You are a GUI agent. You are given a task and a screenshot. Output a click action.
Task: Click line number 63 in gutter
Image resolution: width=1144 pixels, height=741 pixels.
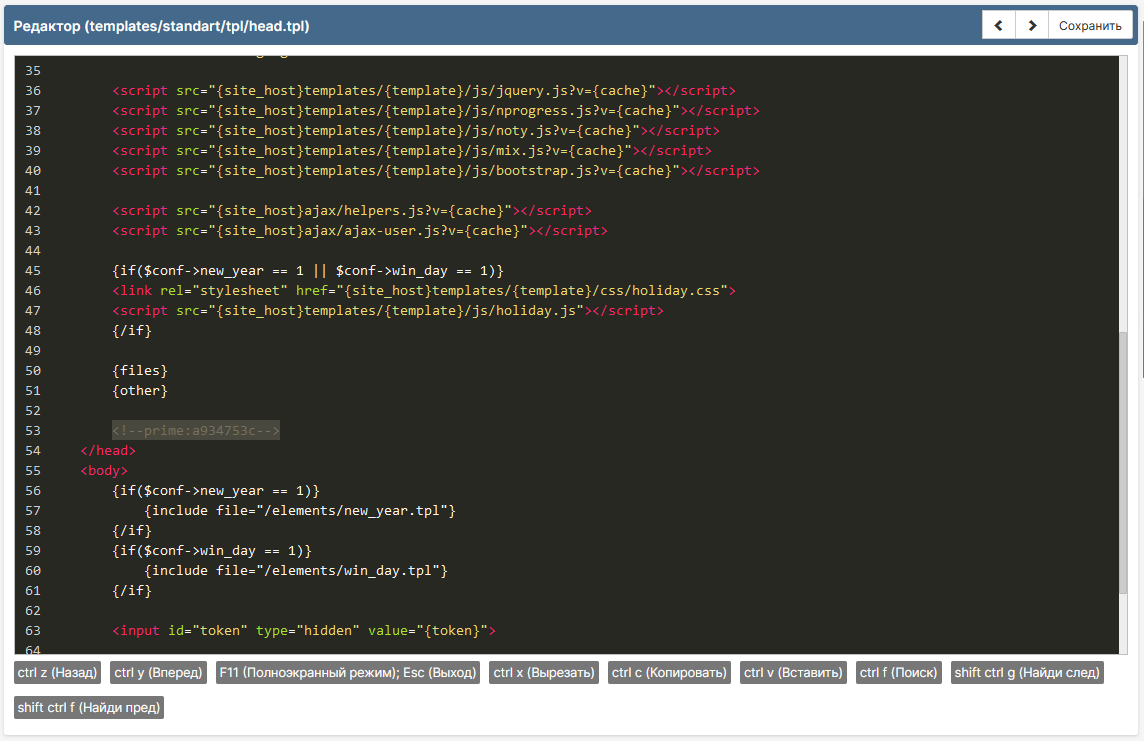(x=33, y=630)
